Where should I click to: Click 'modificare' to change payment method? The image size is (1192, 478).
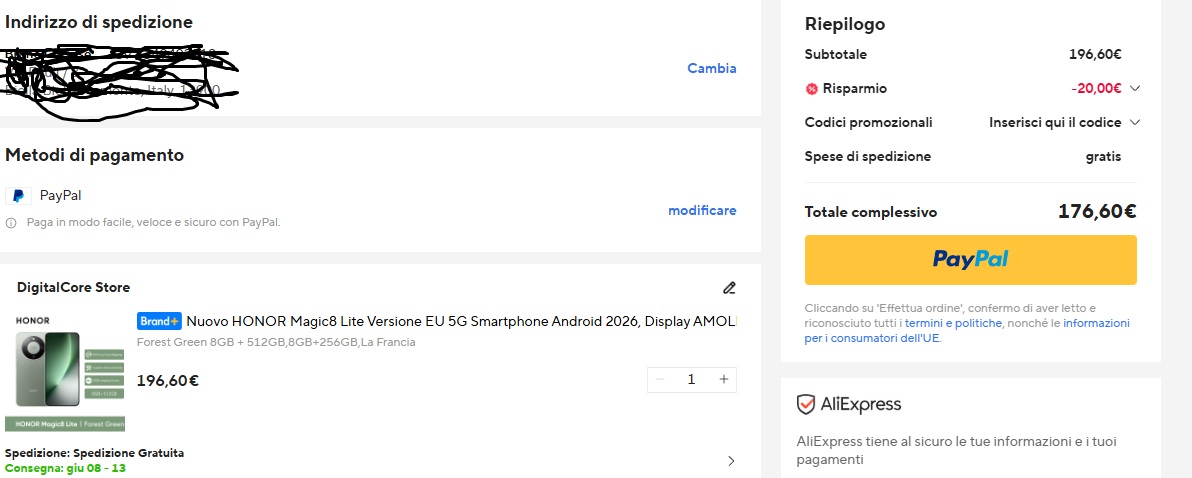(x=702, y=211)
